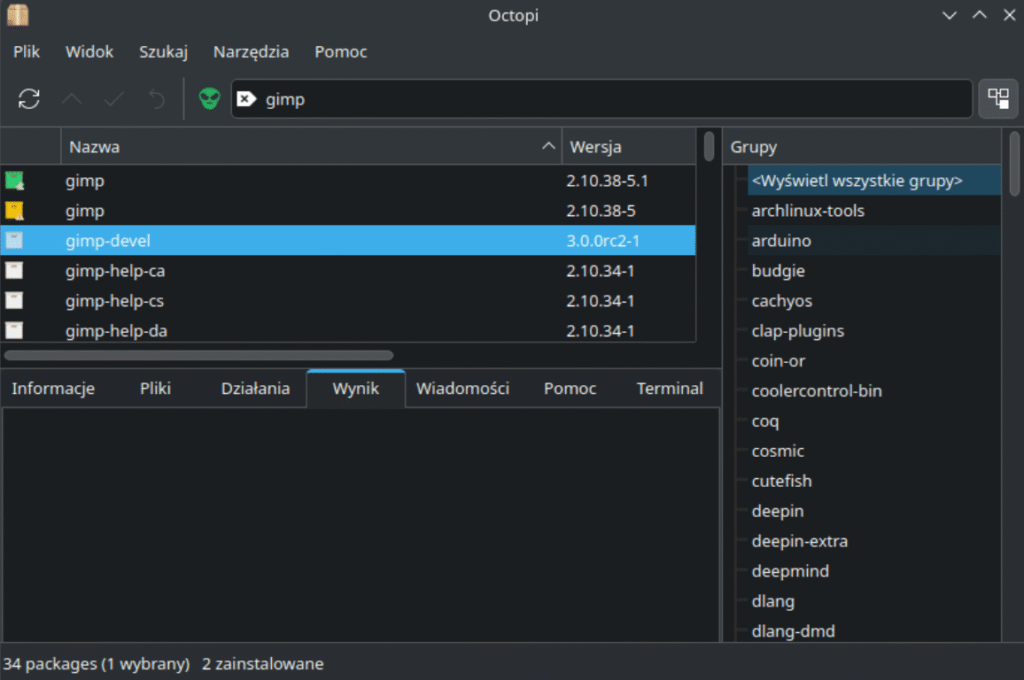Click the system upgrade arrow icon
Screen dimensions: 1024x680
click(x=72, y=98)
